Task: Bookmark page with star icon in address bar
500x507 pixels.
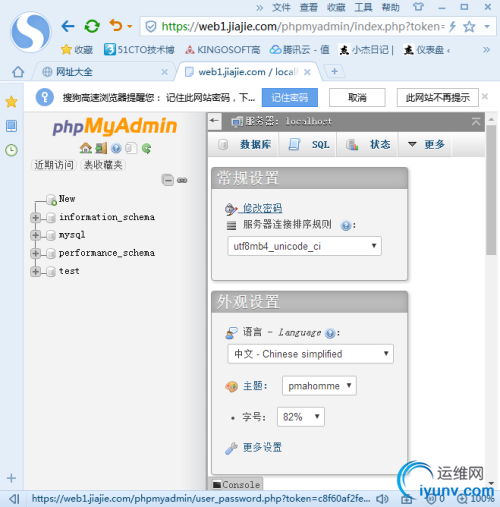Action: click(469, 26)
